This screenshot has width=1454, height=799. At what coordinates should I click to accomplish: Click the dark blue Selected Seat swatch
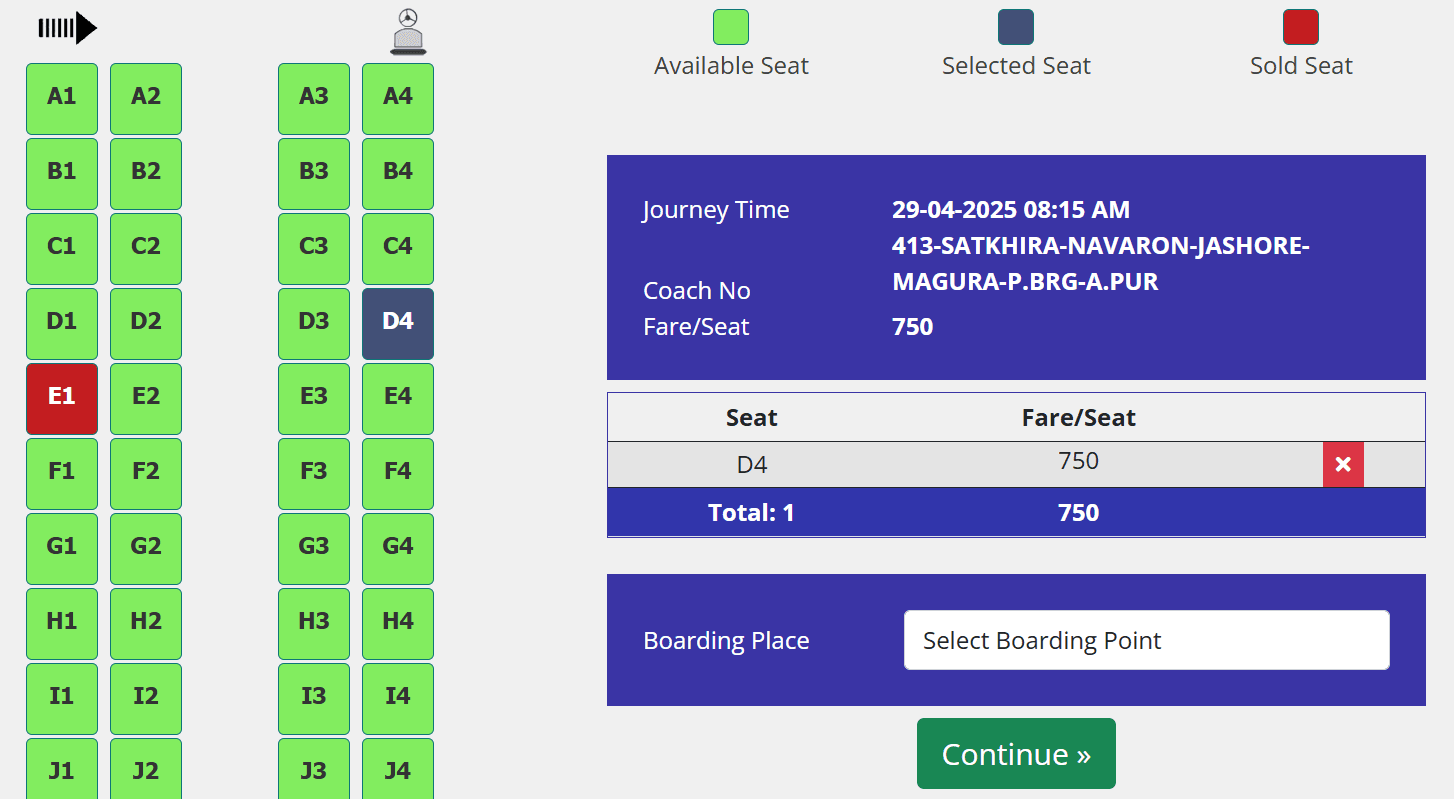point(1016,27)
